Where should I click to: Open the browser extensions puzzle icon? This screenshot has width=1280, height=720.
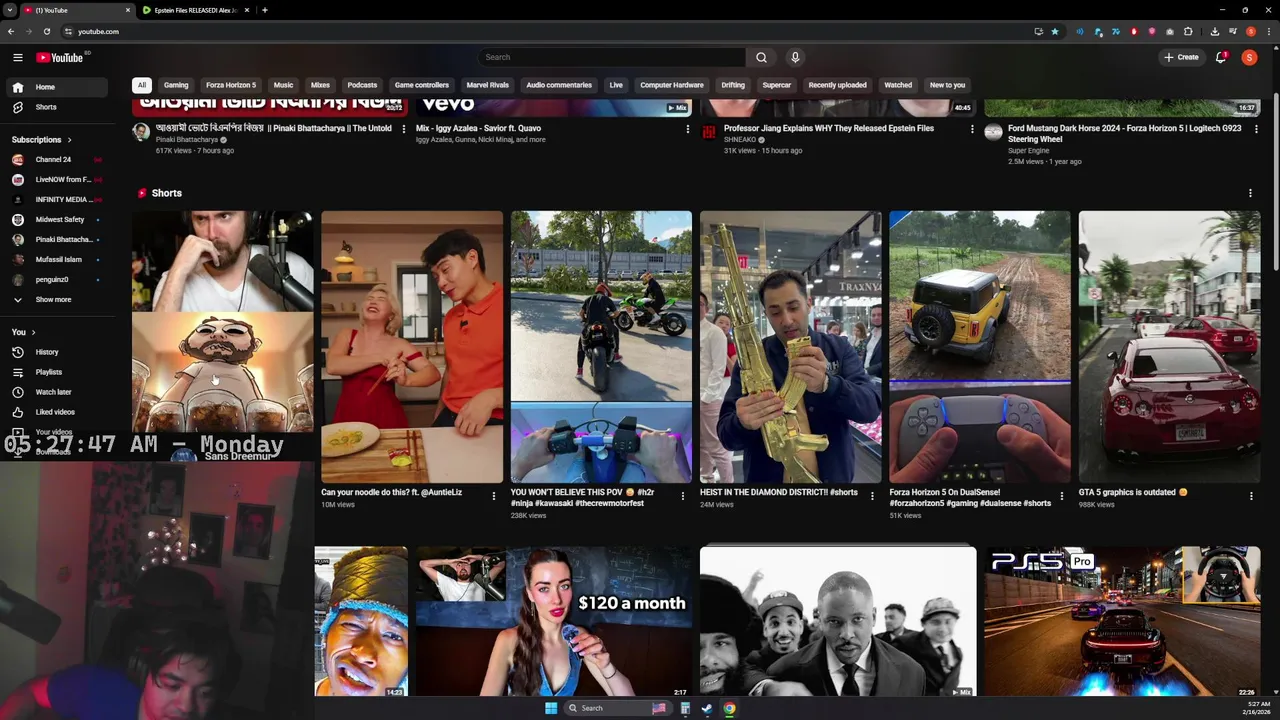pos(1188,32)
